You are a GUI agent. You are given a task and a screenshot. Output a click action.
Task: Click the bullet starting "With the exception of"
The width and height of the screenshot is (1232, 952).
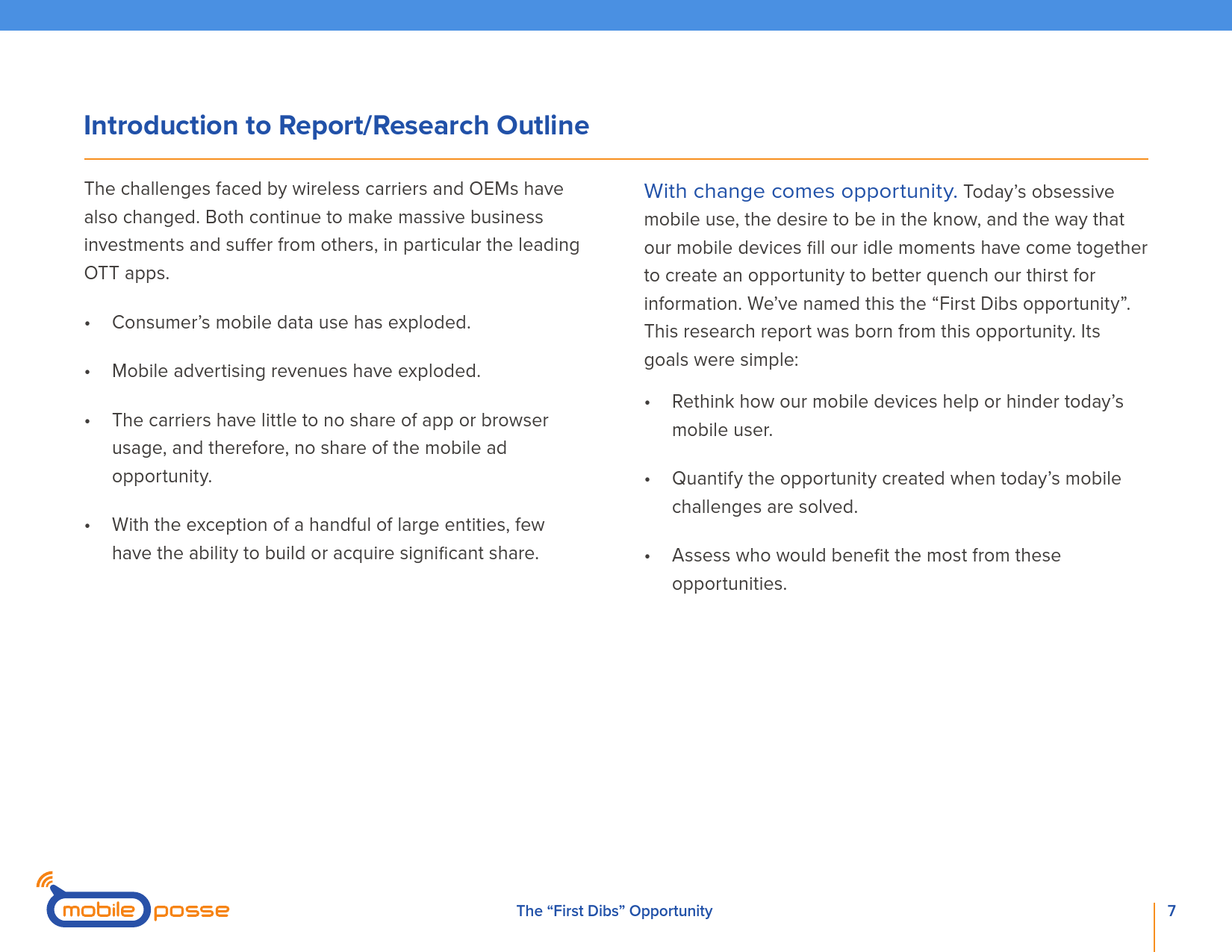[x=328, y=539]
